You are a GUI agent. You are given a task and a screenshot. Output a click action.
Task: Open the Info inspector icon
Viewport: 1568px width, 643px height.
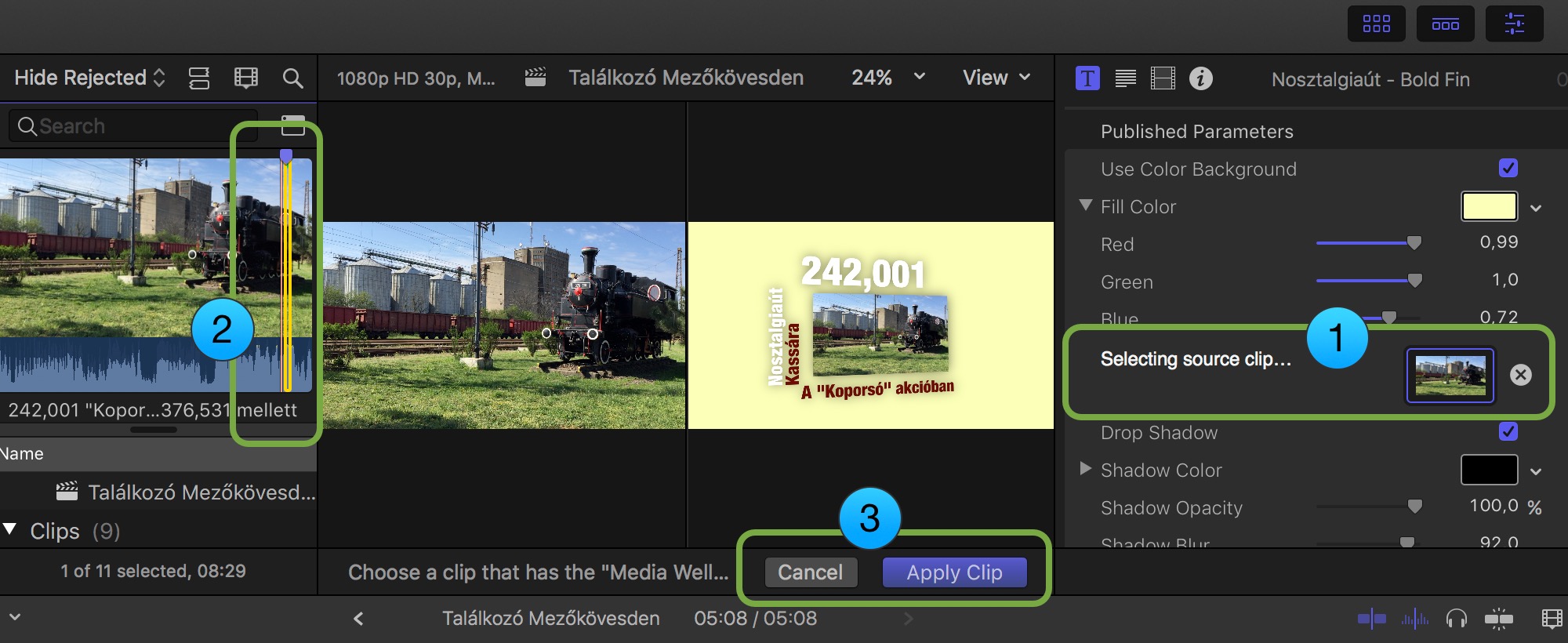tap(1200, 78)
